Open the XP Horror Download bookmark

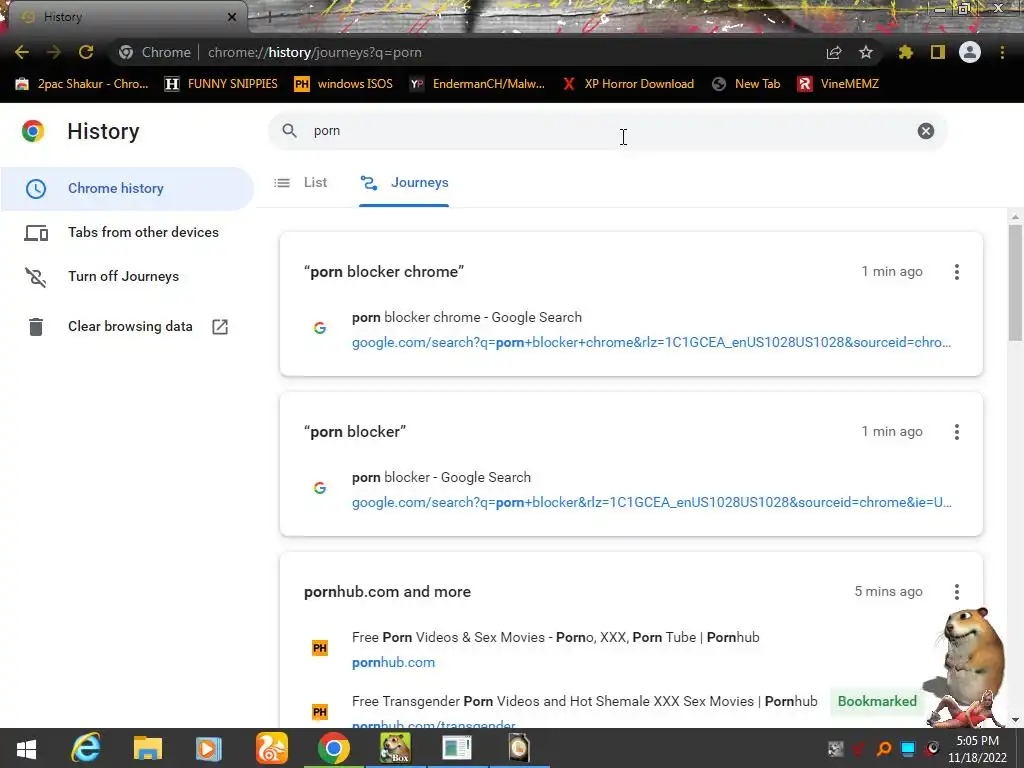click(628, 84)
